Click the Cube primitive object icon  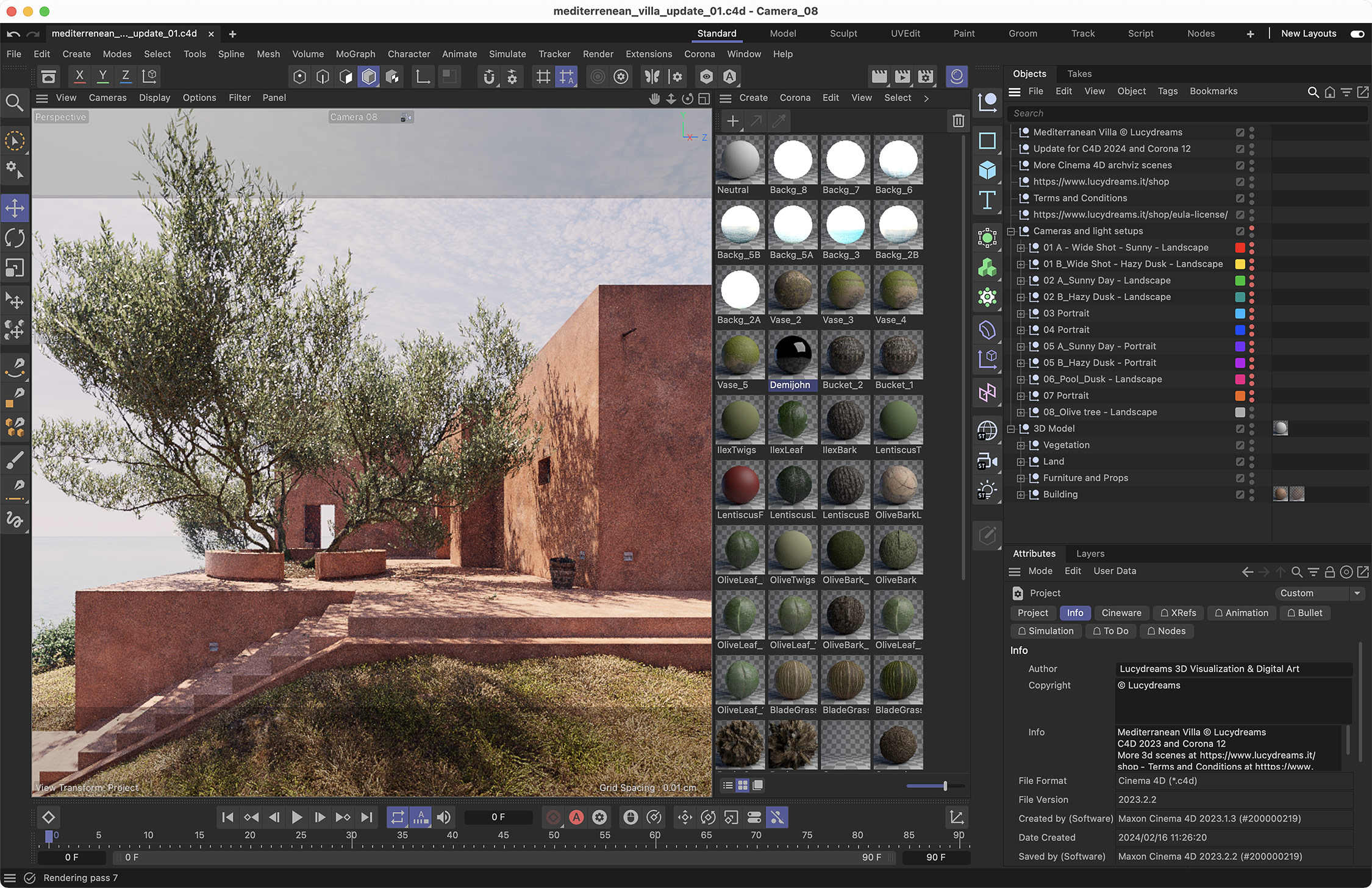(x=987, y=170)
